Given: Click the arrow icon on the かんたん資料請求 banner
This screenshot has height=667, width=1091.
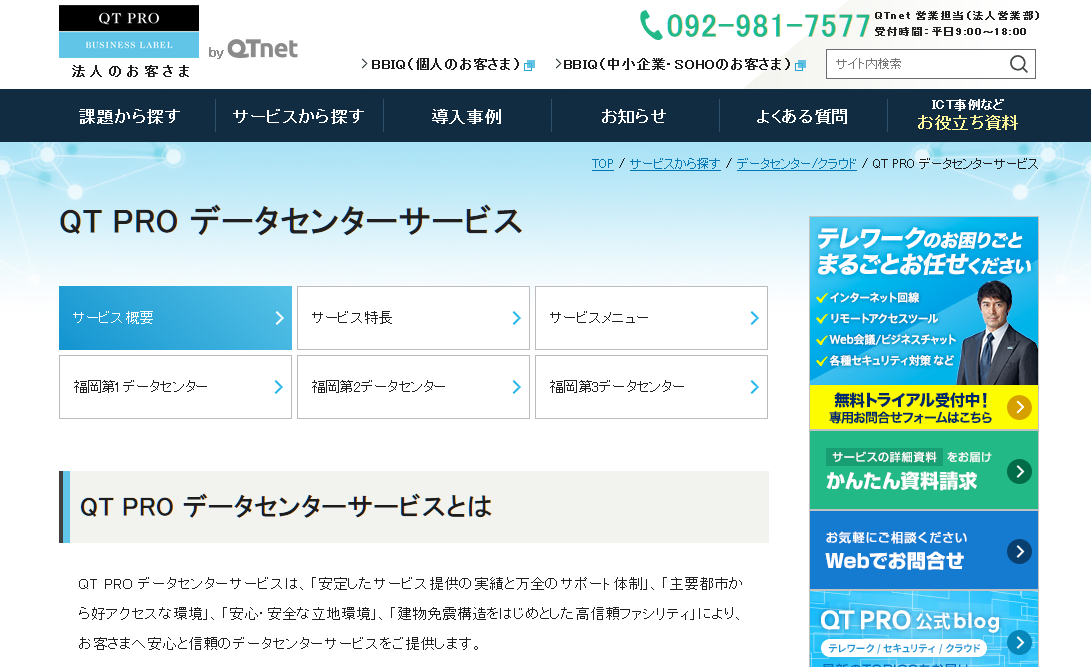Looking at the screenshot, I should pyautogui.click(x=1019, y=472).
